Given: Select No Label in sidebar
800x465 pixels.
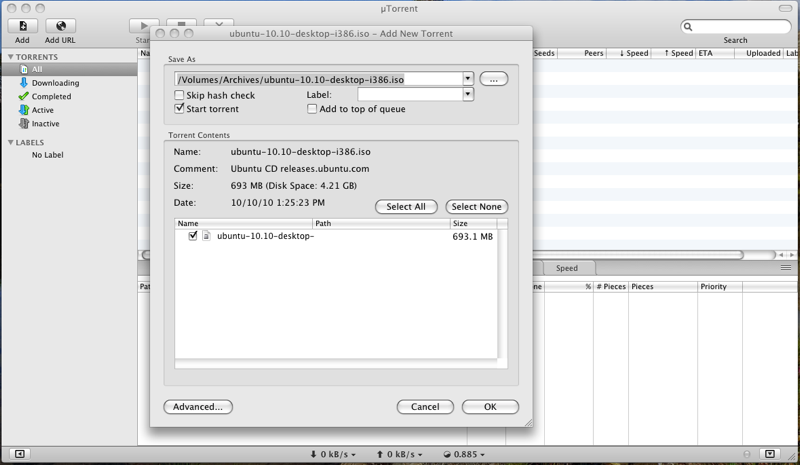Looking at the screenshot, I should [x=47, y=155].
